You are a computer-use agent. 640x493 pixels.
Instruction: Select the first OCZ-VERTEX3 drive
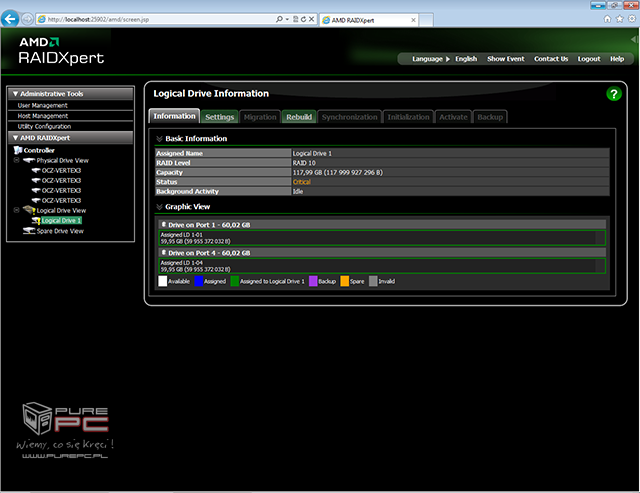pos(61,170)
